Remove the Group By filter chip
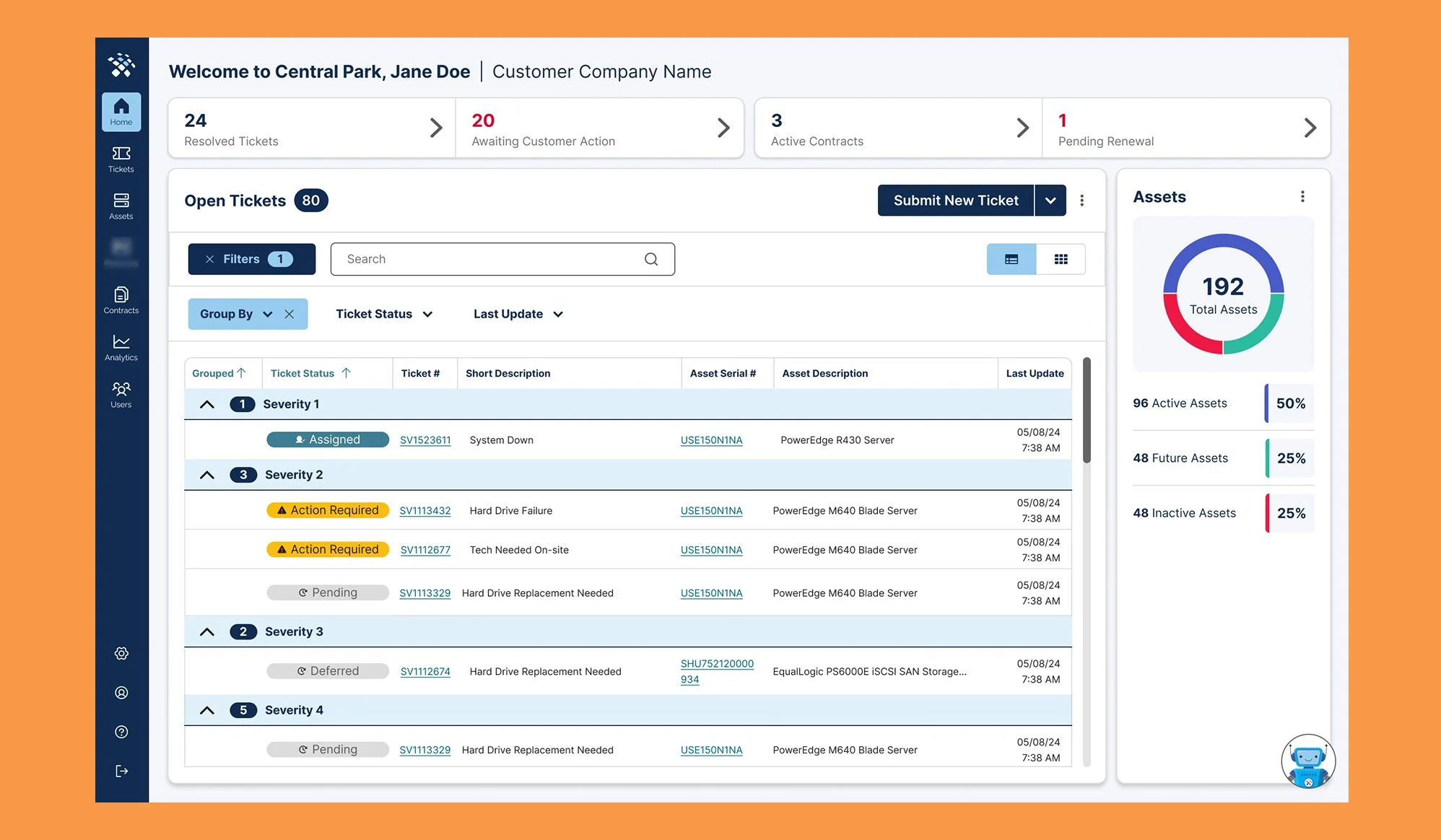 (x=289, y=314)
